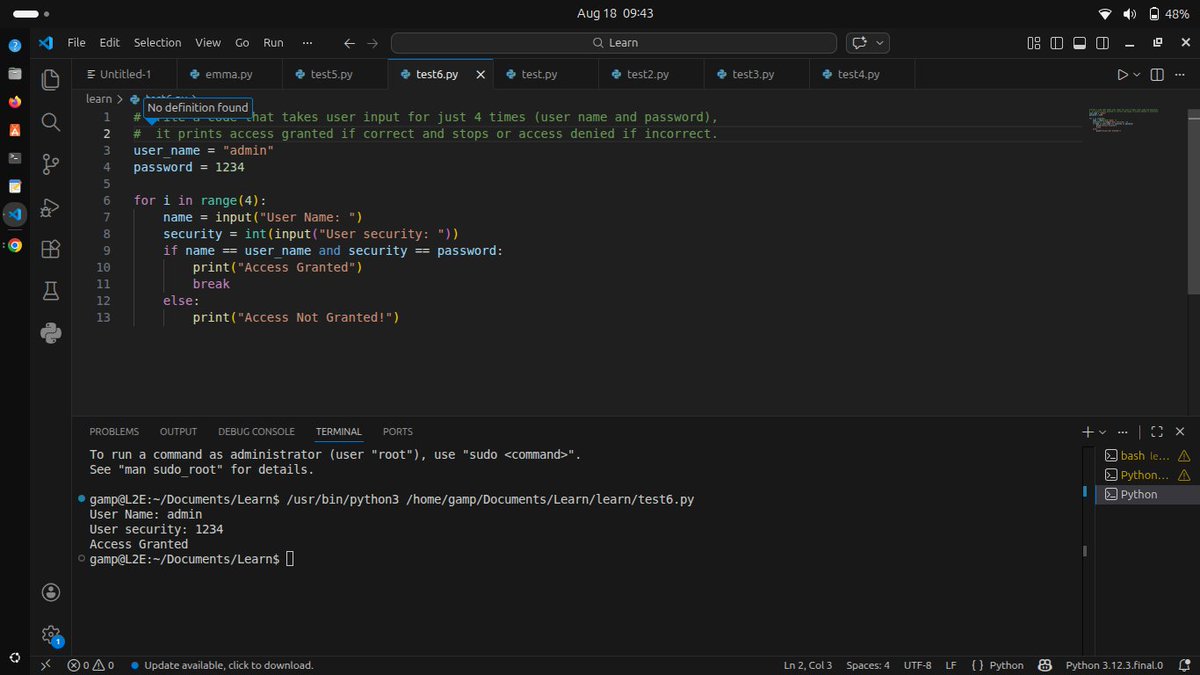The width and height of the screenshot is (1200, 675).
Task: Open the Python extension view
Action: (x=50, y=334)
